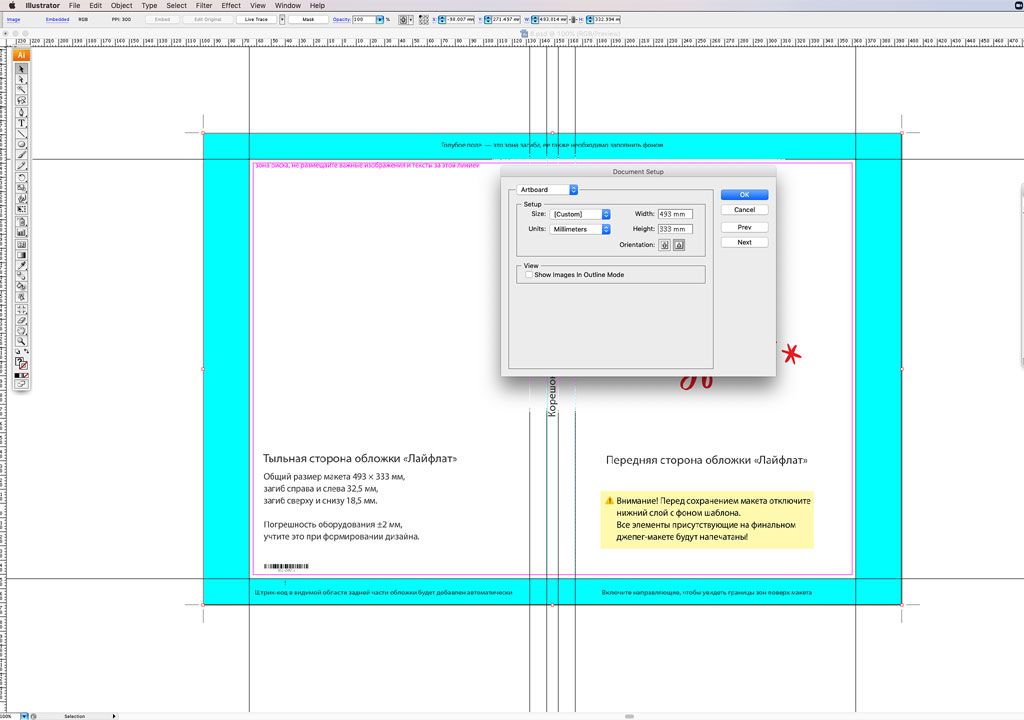Open the Opacity value dropdown arrow
Image resolution: width=1024 pixels, height=720 pixels.
[x=380, y=20]
